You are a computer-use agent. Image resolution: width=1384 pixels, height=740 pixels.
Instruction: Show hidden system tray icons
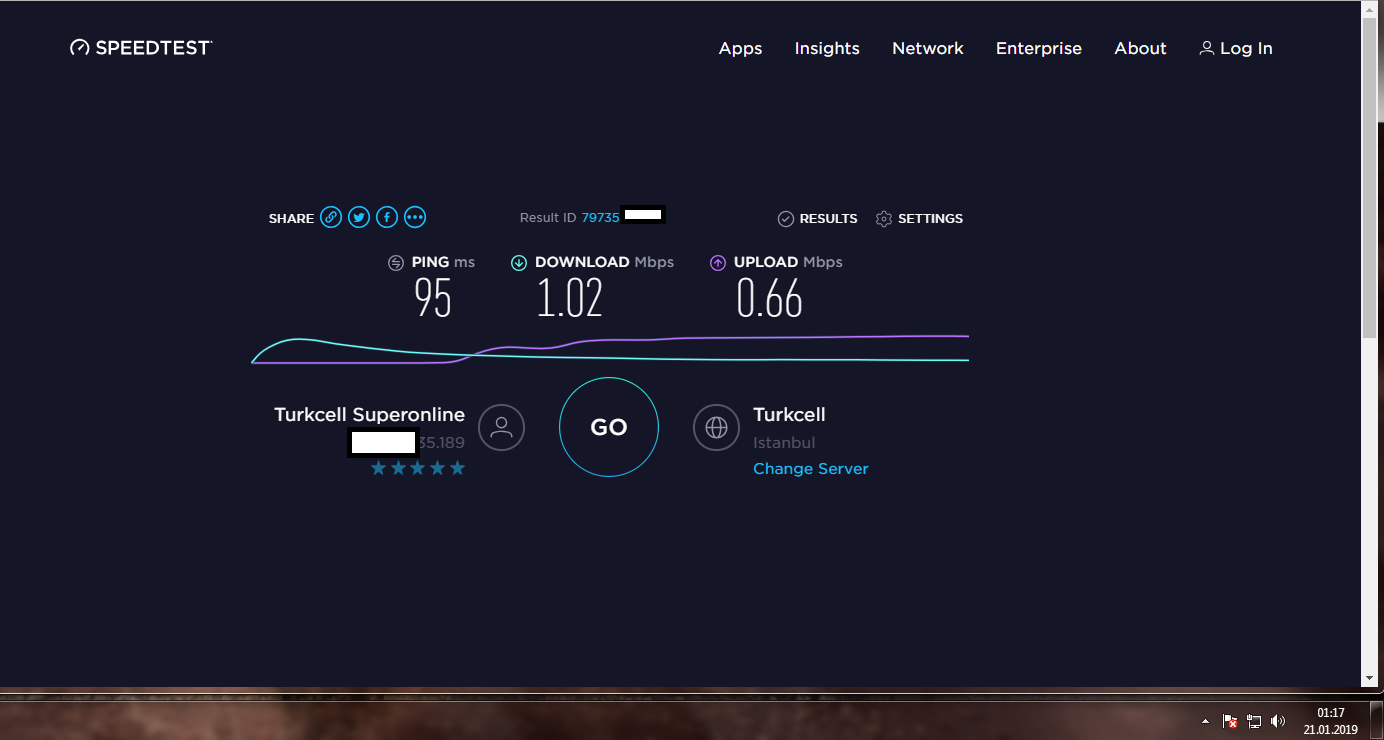coord(1205,721)
